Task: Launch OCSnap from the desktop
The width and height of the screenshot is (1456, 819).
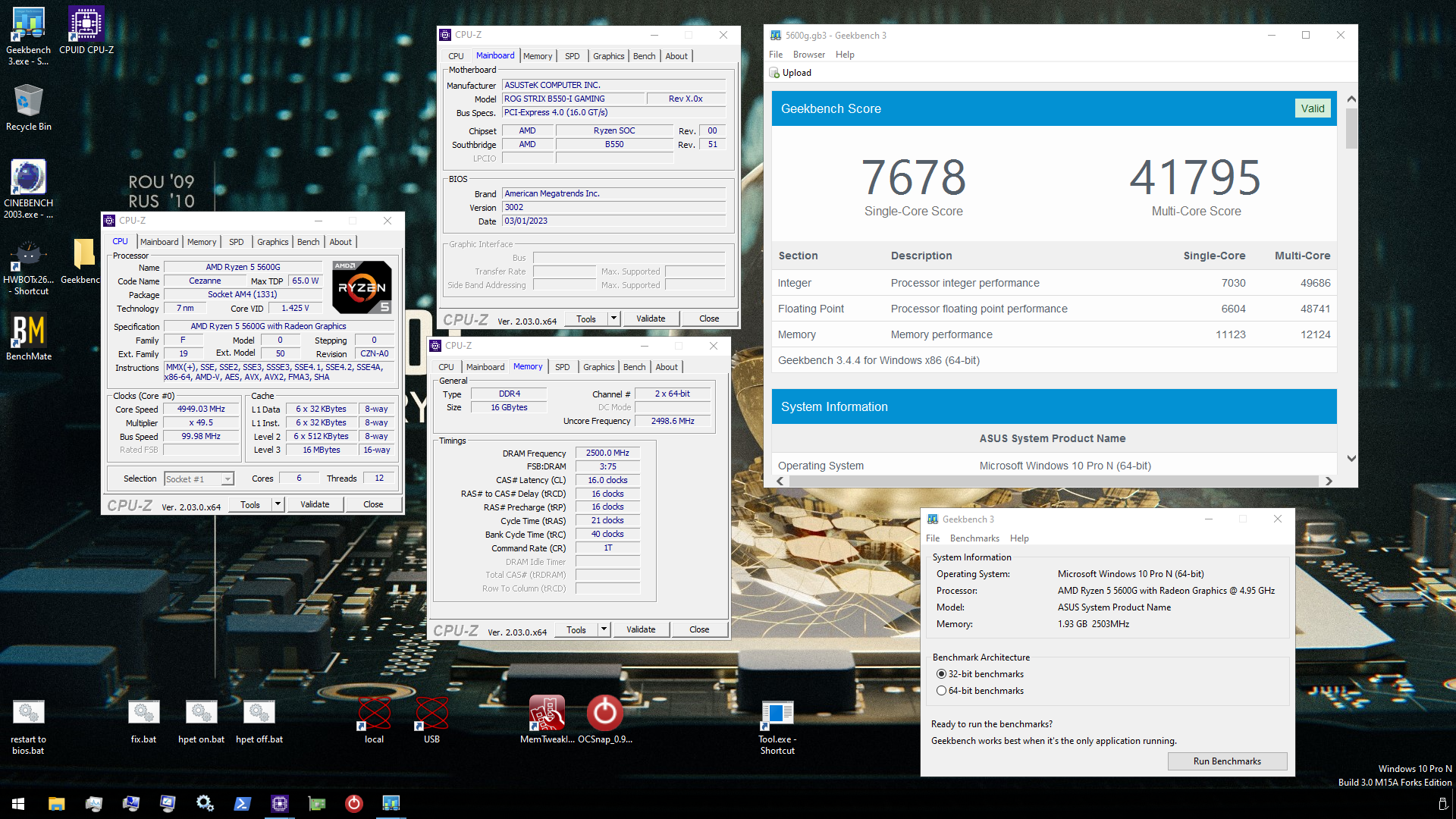Action: 604,720
